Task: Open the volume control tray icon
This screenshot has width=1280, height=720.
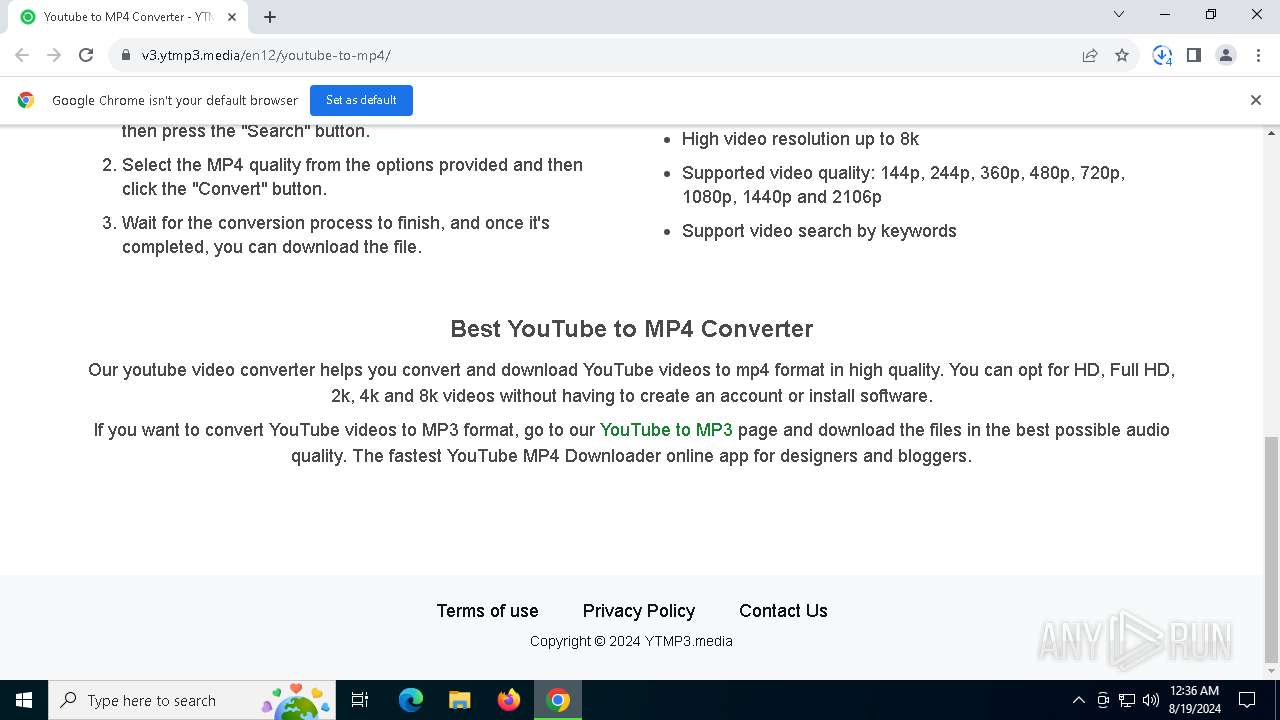Action: coord(1151,700)
